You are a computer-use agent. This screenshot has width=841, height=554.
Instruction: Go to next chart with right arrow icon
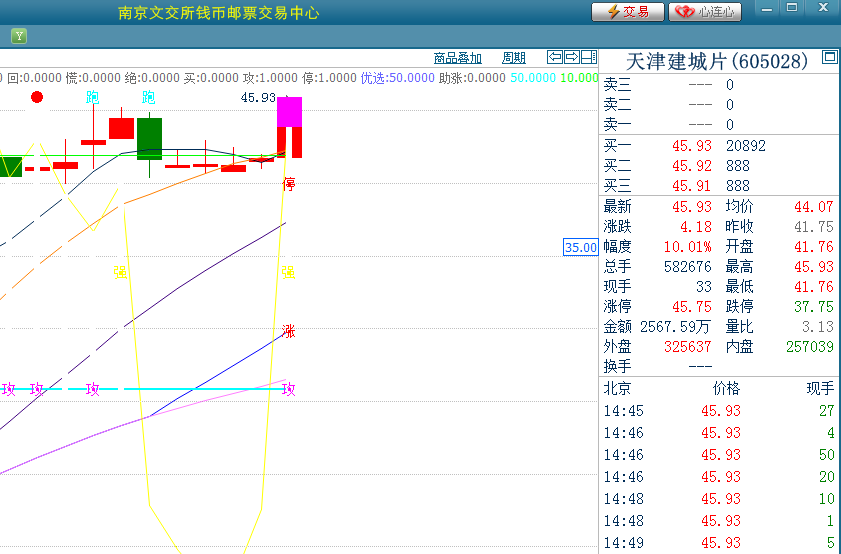572,57
